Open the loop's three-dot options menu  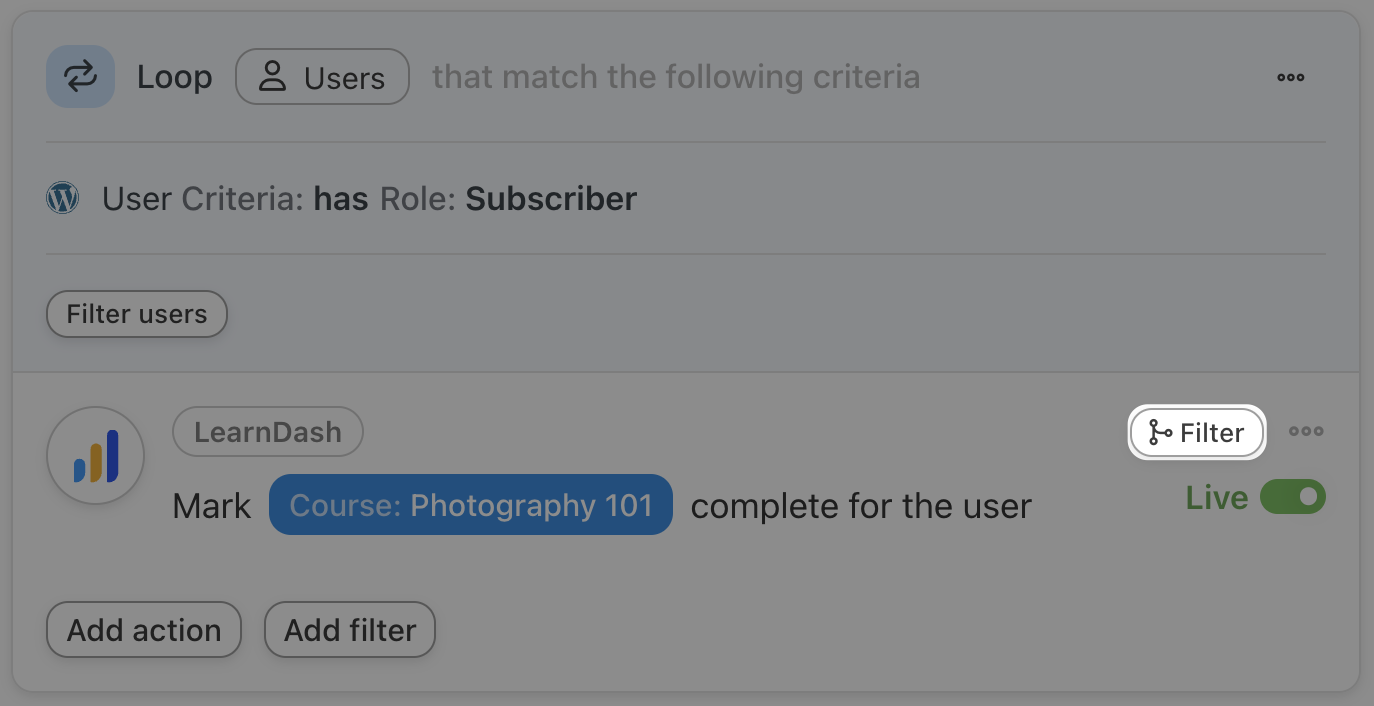(1290, 77)
